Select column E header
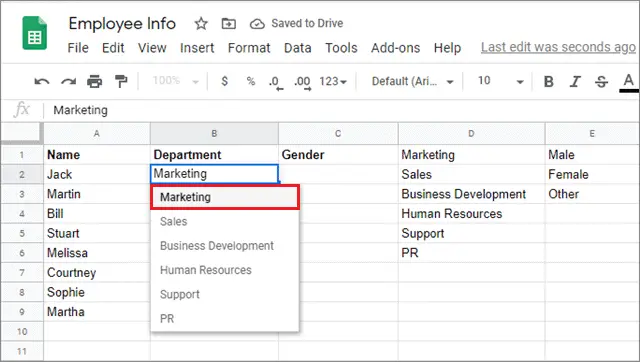 pyautogui.click(x=592, y=133)
